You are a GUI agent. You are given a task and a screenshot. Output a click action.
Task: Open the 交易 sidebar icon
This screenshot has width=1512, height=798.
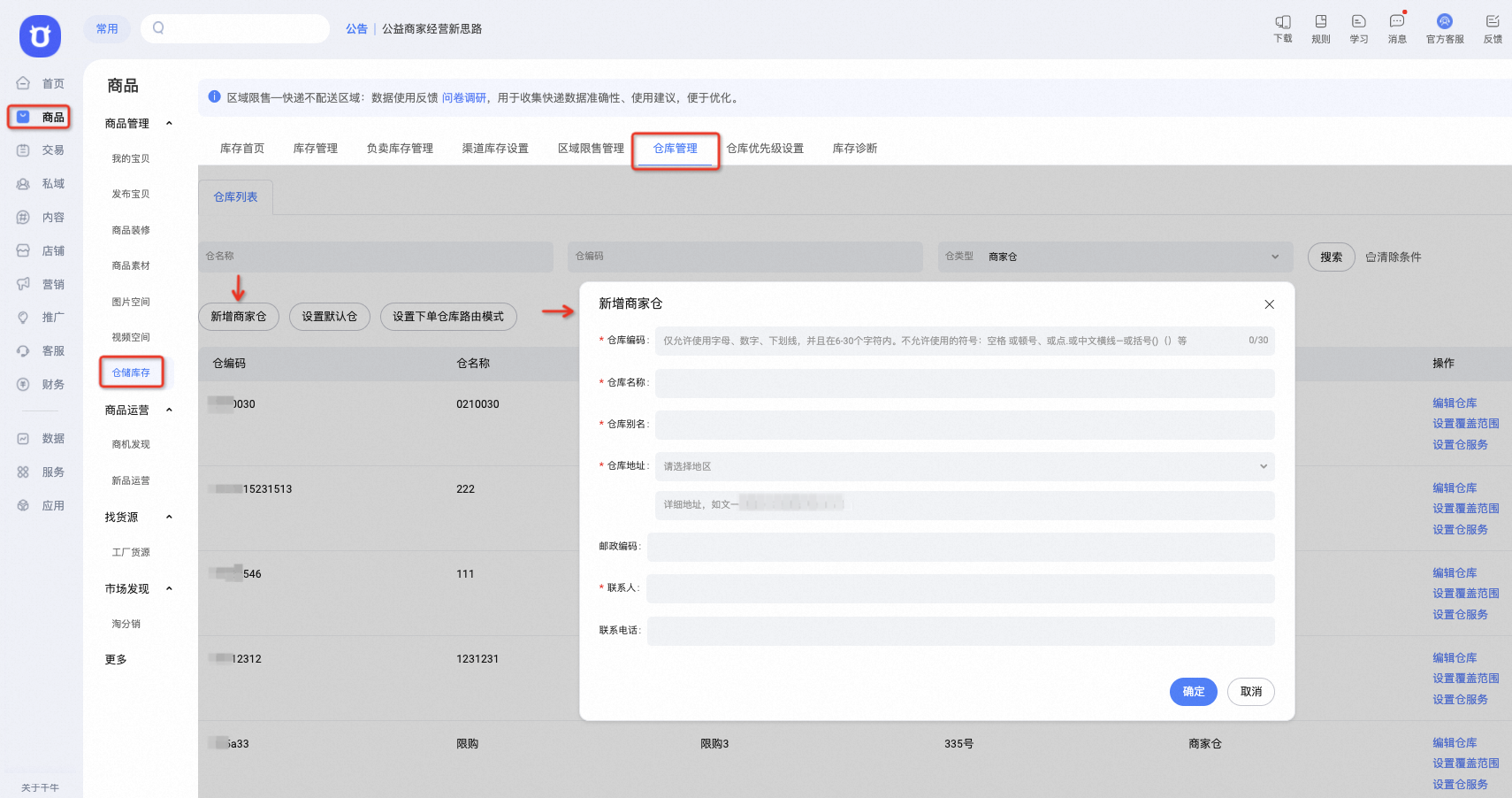click(x=23, y=150)
